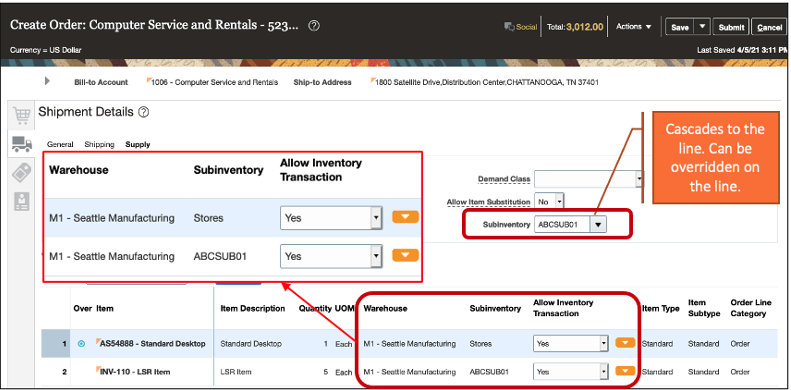Click the Last Saved timestamp
Image resolution: width=791 pixels, height=390 pixels.
742,50
